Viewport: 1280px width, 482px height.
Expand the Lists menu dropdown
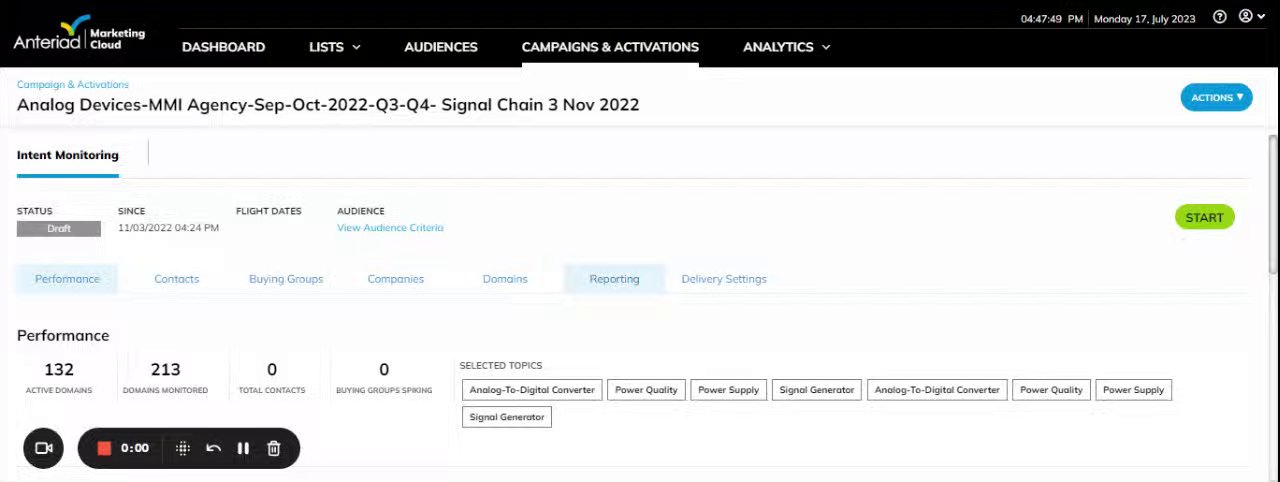coord(334,47)
